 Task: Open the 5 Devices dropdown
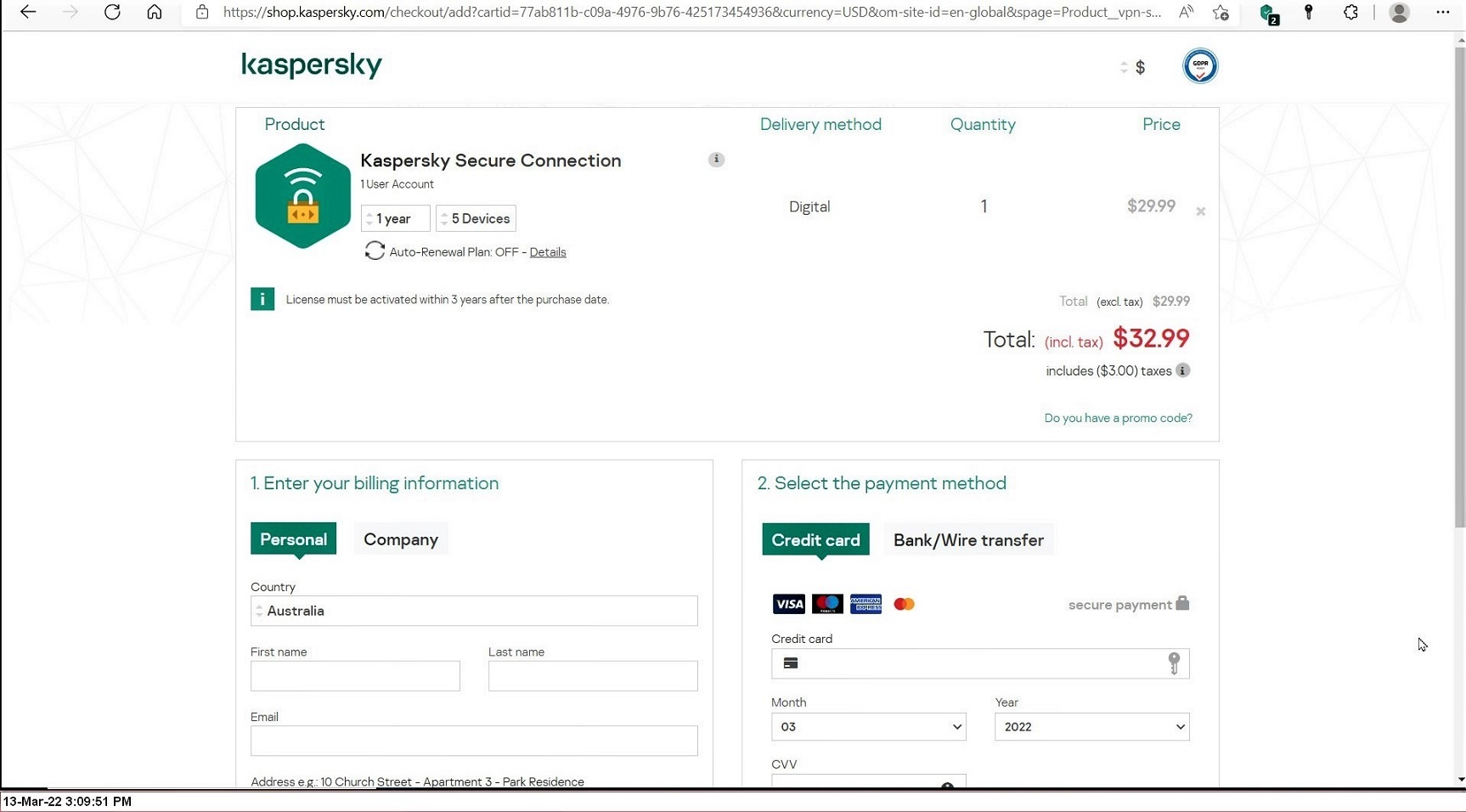[x=476, y=218]
